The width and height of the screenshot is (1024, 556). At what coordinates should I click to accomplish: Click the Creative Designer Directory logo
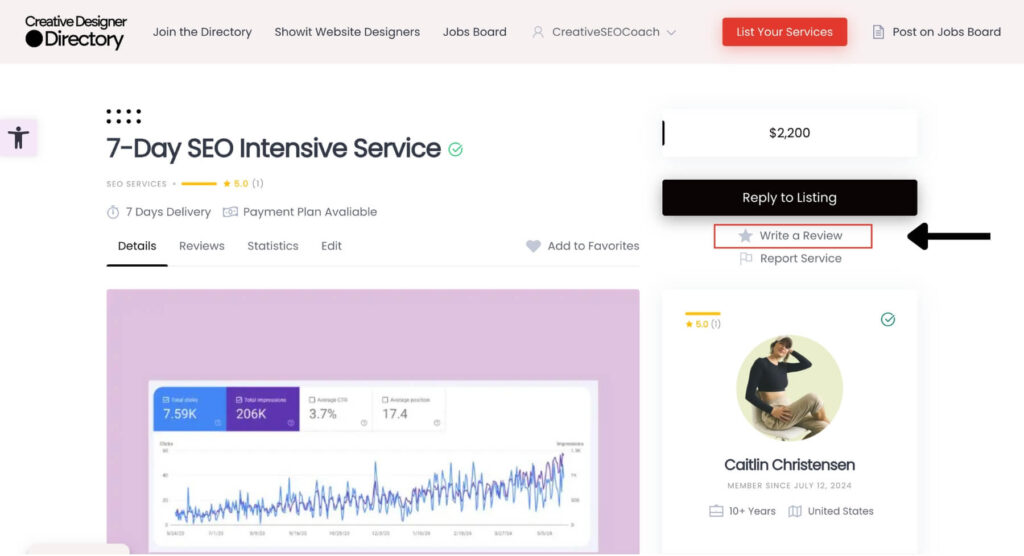(76, 32)
